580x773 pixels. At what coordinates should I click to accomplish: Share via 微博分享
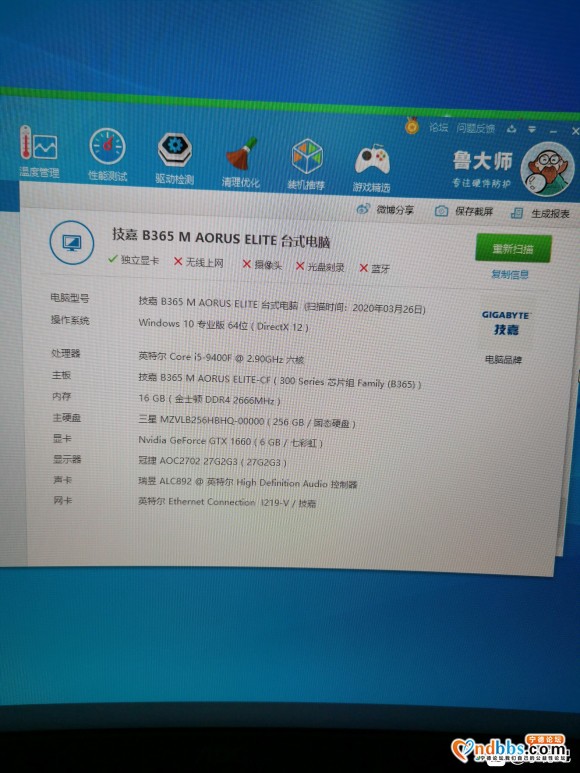385,210
